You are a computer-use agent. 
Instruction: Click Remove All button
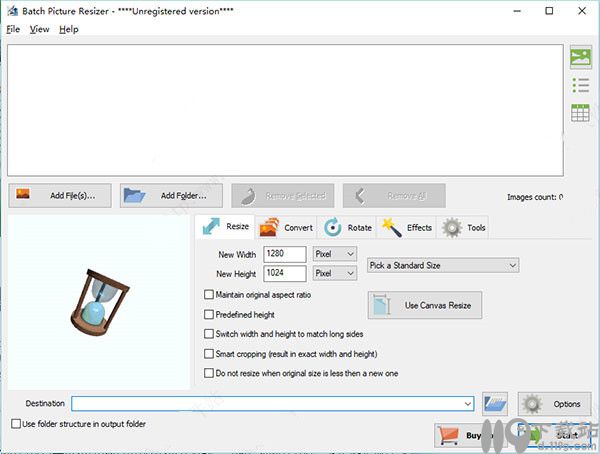[394, 196]
